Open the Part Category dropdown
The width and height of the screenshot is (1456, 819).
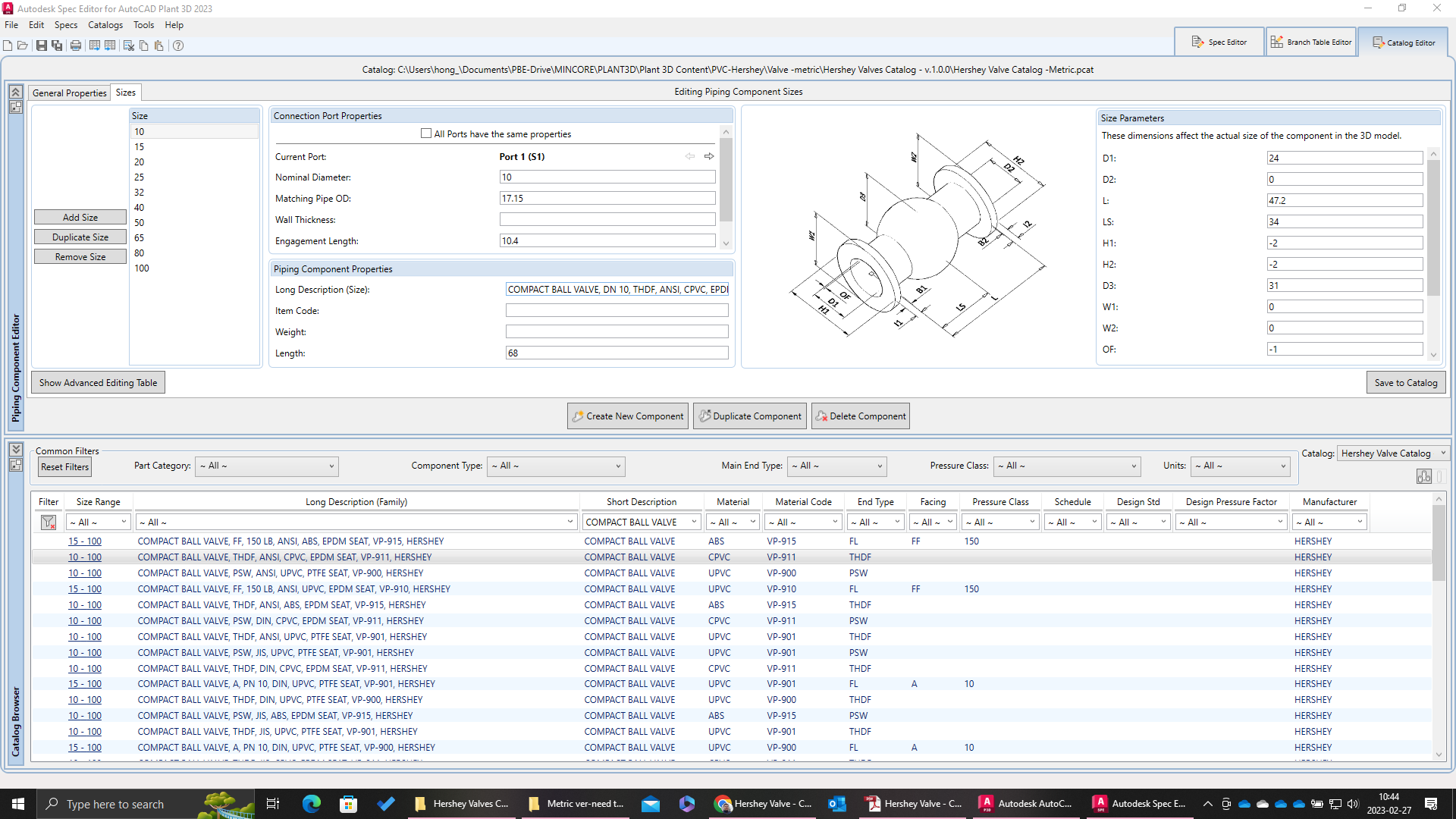point(266,466)
